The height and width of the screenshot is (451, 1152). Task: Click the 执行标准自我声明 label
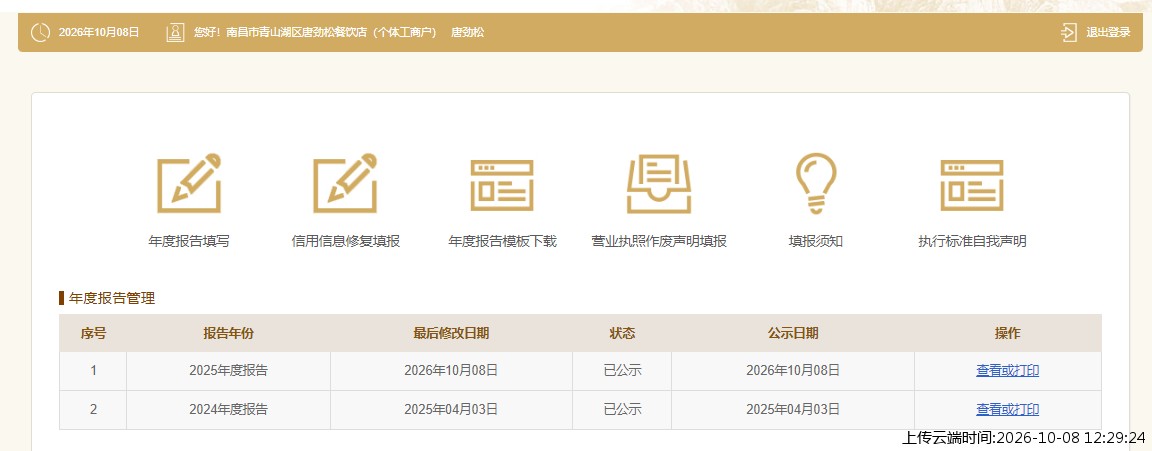pos(972,241)
